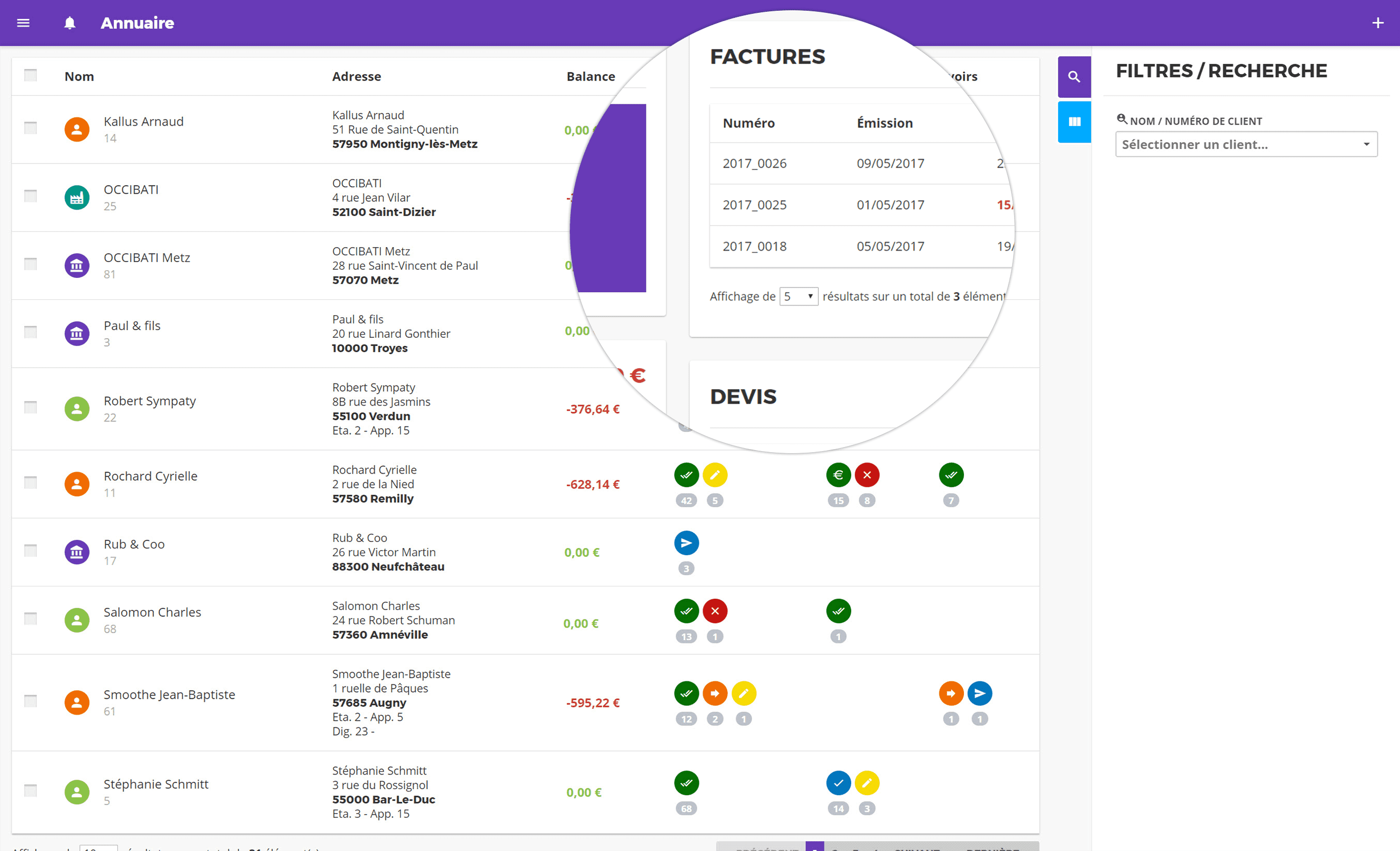This screenshot has height=851, width=1400.
Task: Click the purple bank avatar of Paul & fils
Action: (77, 334)
